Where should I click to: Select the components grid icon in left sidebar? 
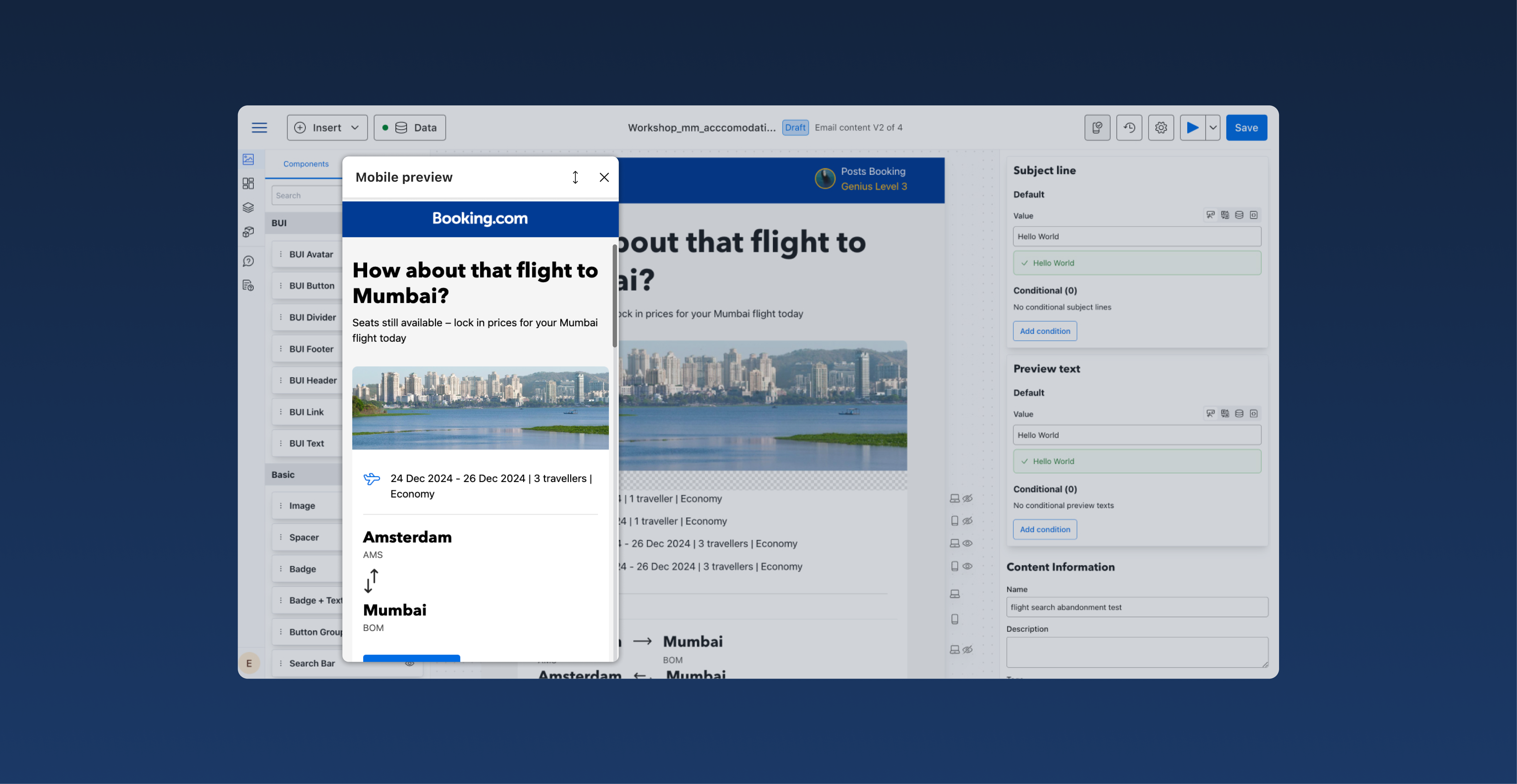pos(248,183)
